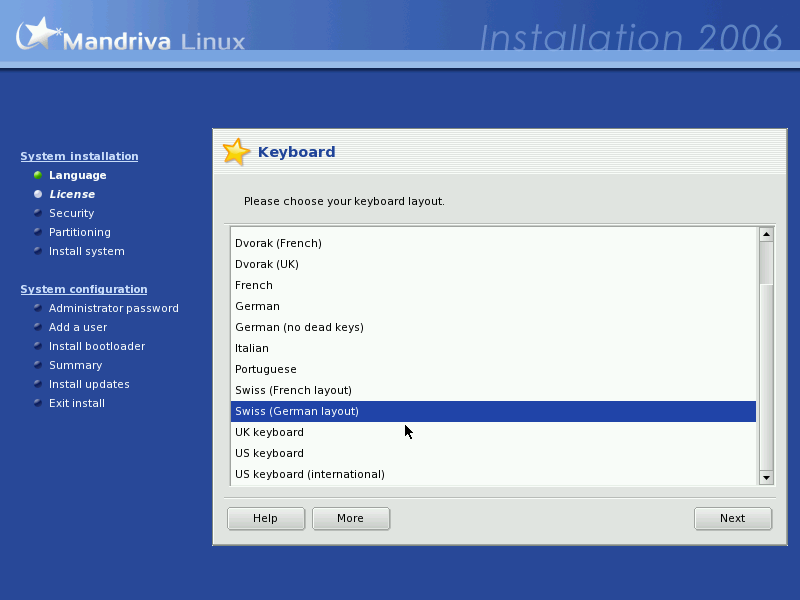Select Swiss (German layout) row

click(x=493, y=411)
